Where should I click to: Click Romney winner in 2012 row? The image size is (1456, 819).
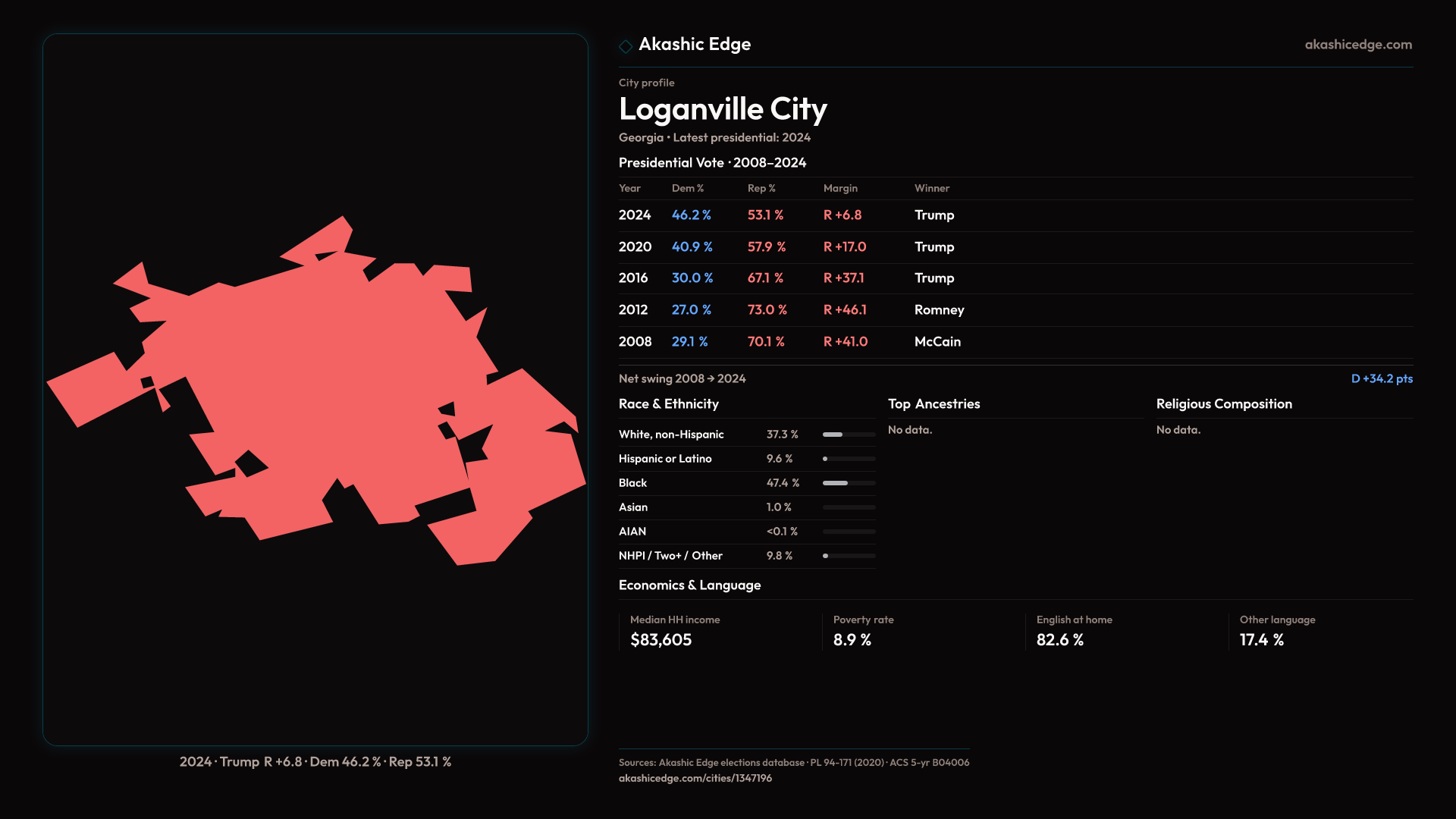[x=939, y=310]
